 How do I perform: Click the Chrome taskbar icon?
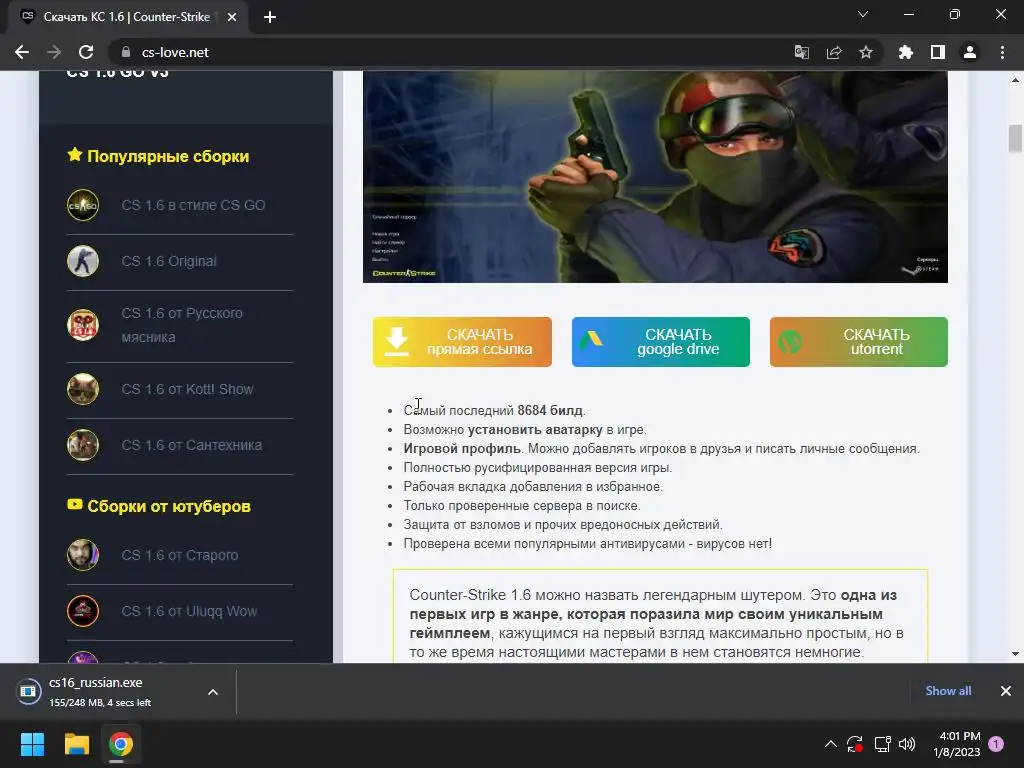click(121, 744)
